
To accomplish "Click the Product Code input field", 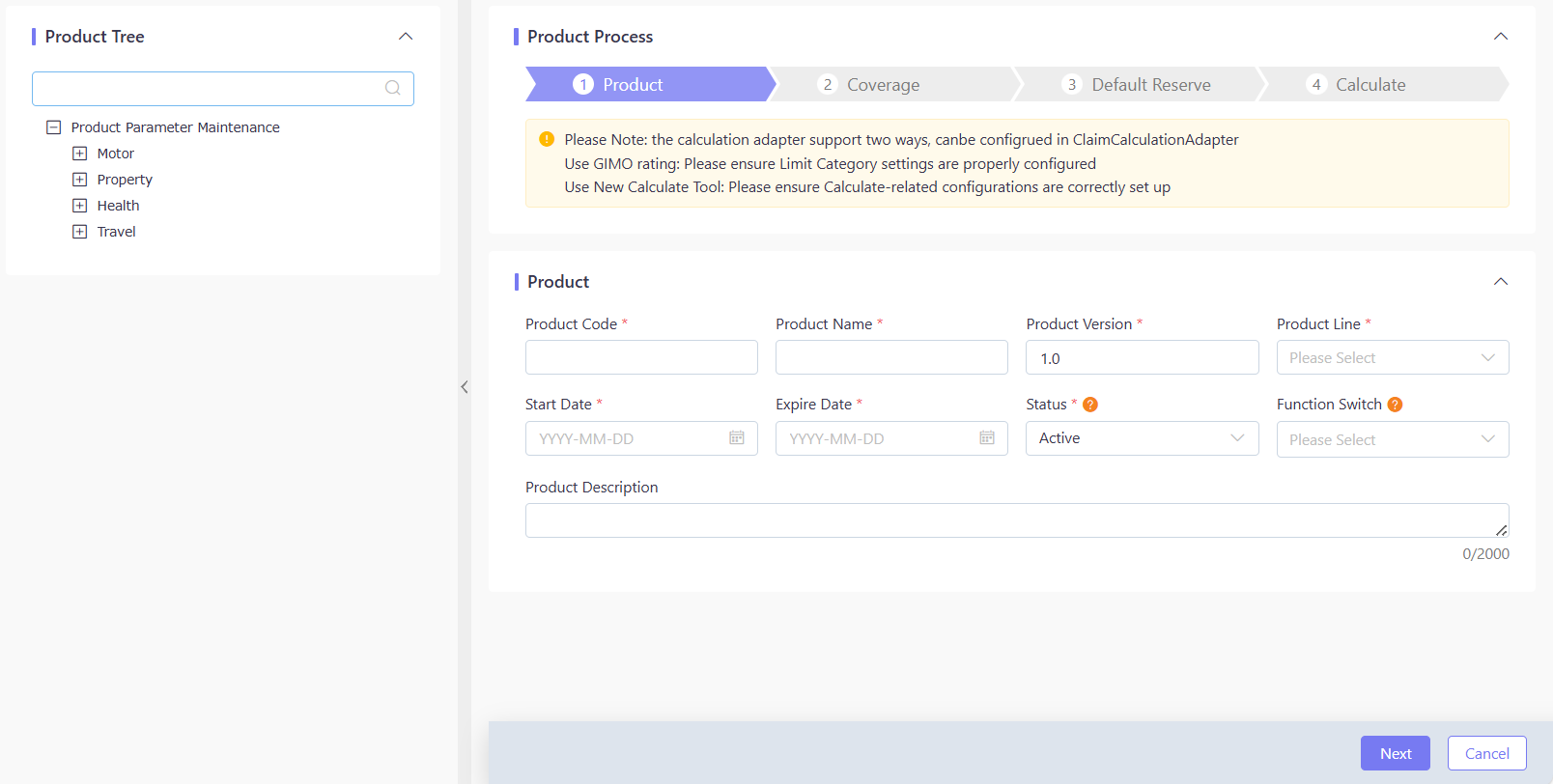I will (x=641, y=357).
